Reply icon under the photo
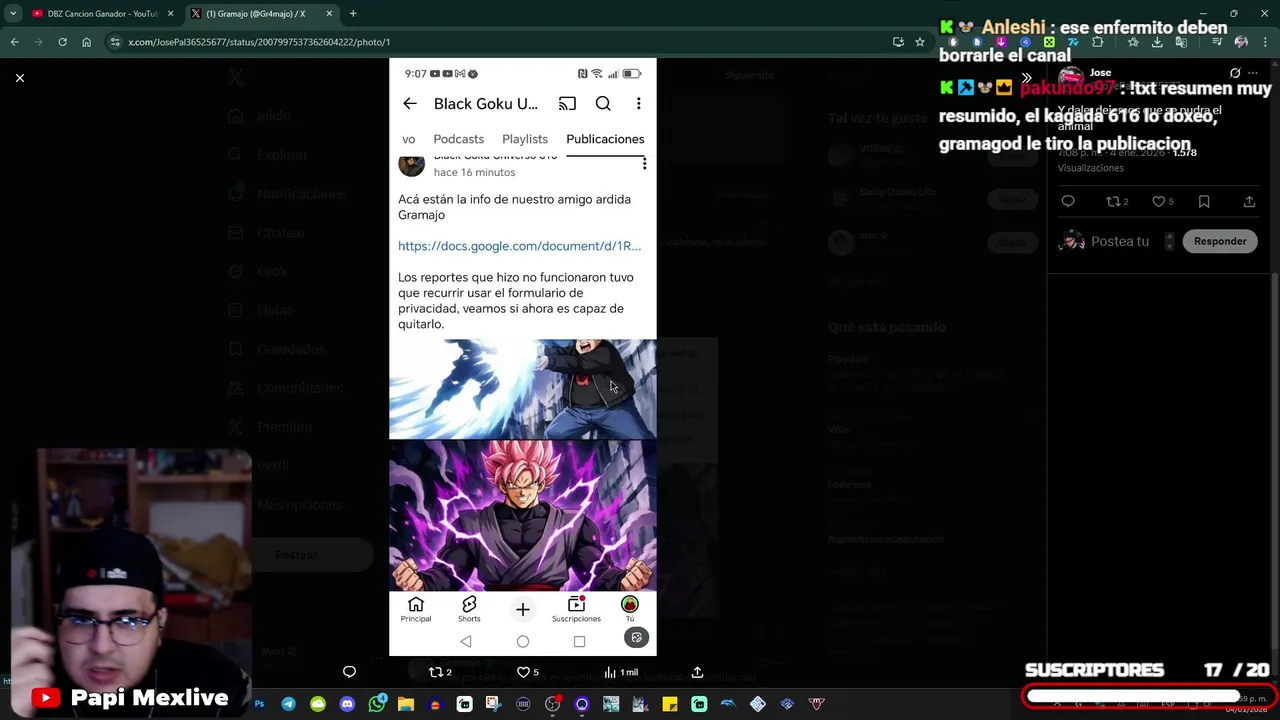This screenshot has height=720, width=1280. click(x=349, y=672)
